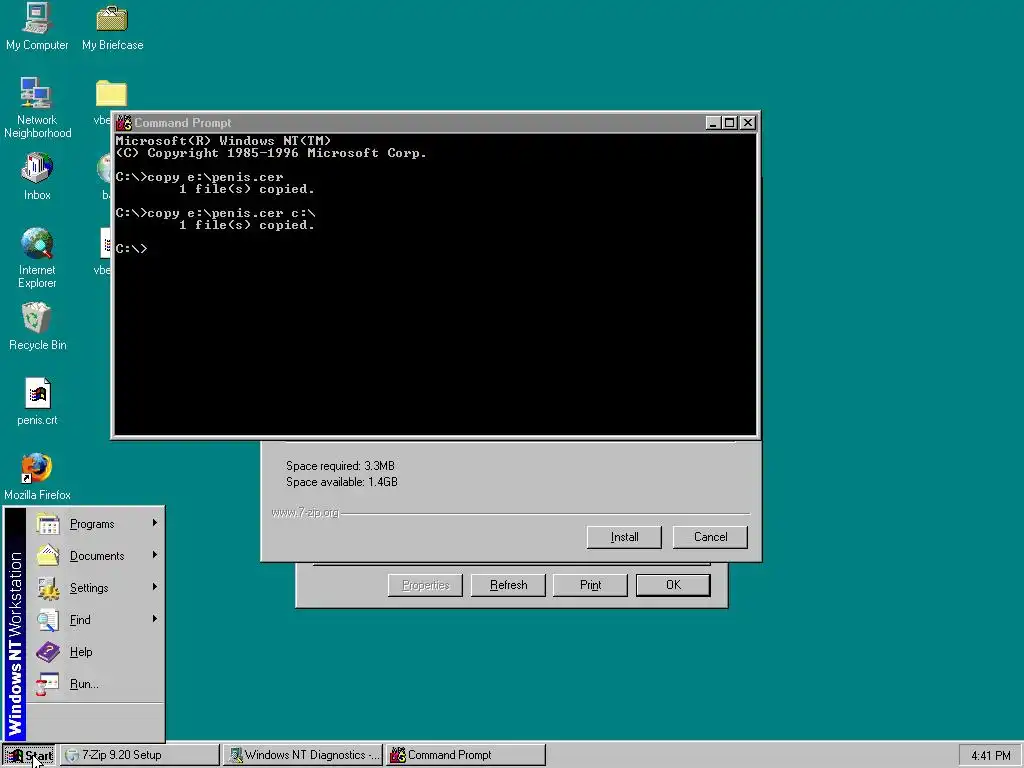Click the Documents icon in Start menu
Screen dimensions: 1024x768
[x=48, y=556]
